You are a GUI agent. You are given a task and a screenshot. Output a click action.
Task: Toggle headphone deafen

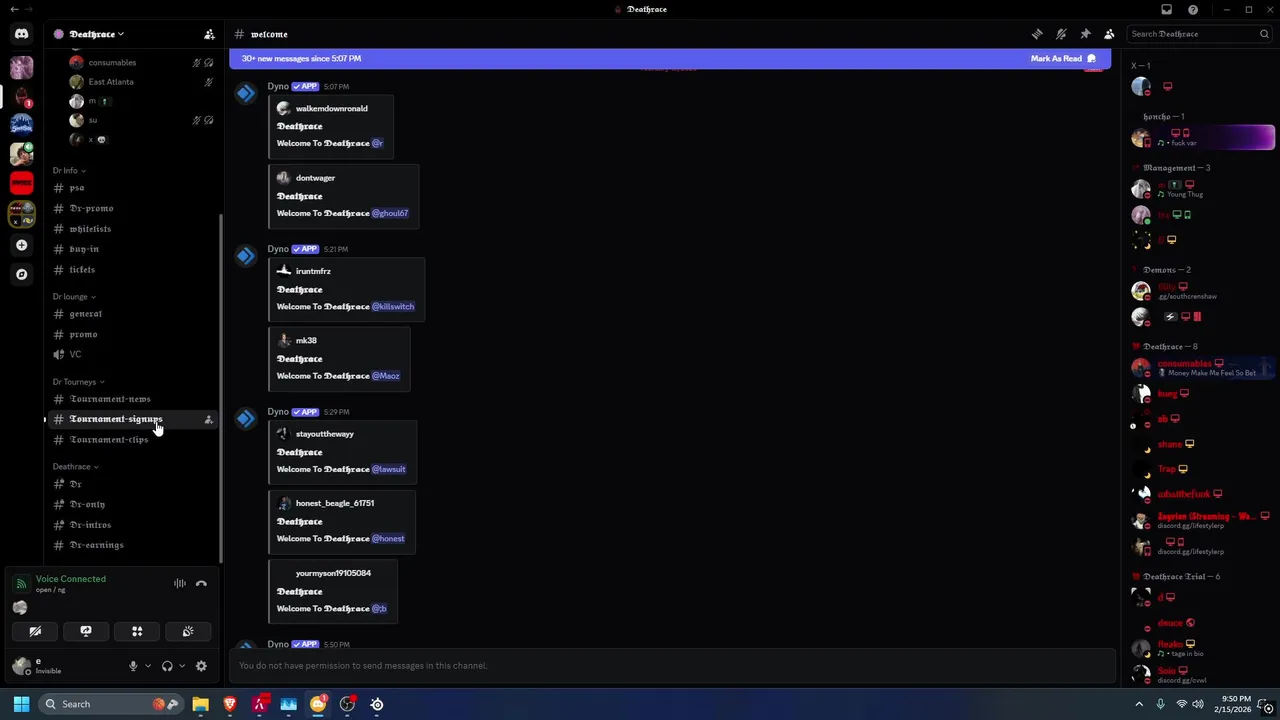pos(167,666)
